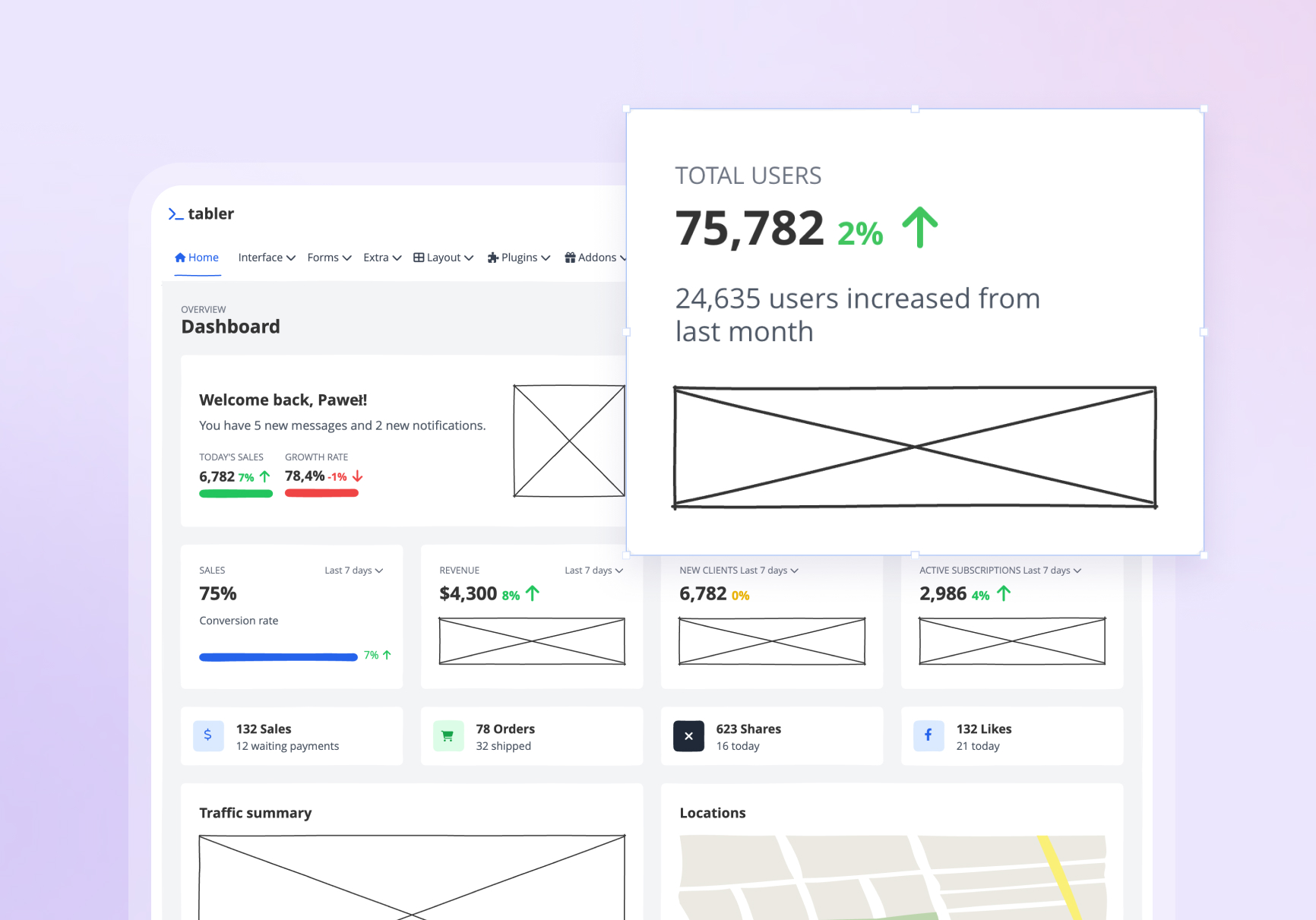Image resolution: width=1316 pixels, height=920 pixels.
Task: Click the blue Conversion rate progress bar
Action: [278, 657]
